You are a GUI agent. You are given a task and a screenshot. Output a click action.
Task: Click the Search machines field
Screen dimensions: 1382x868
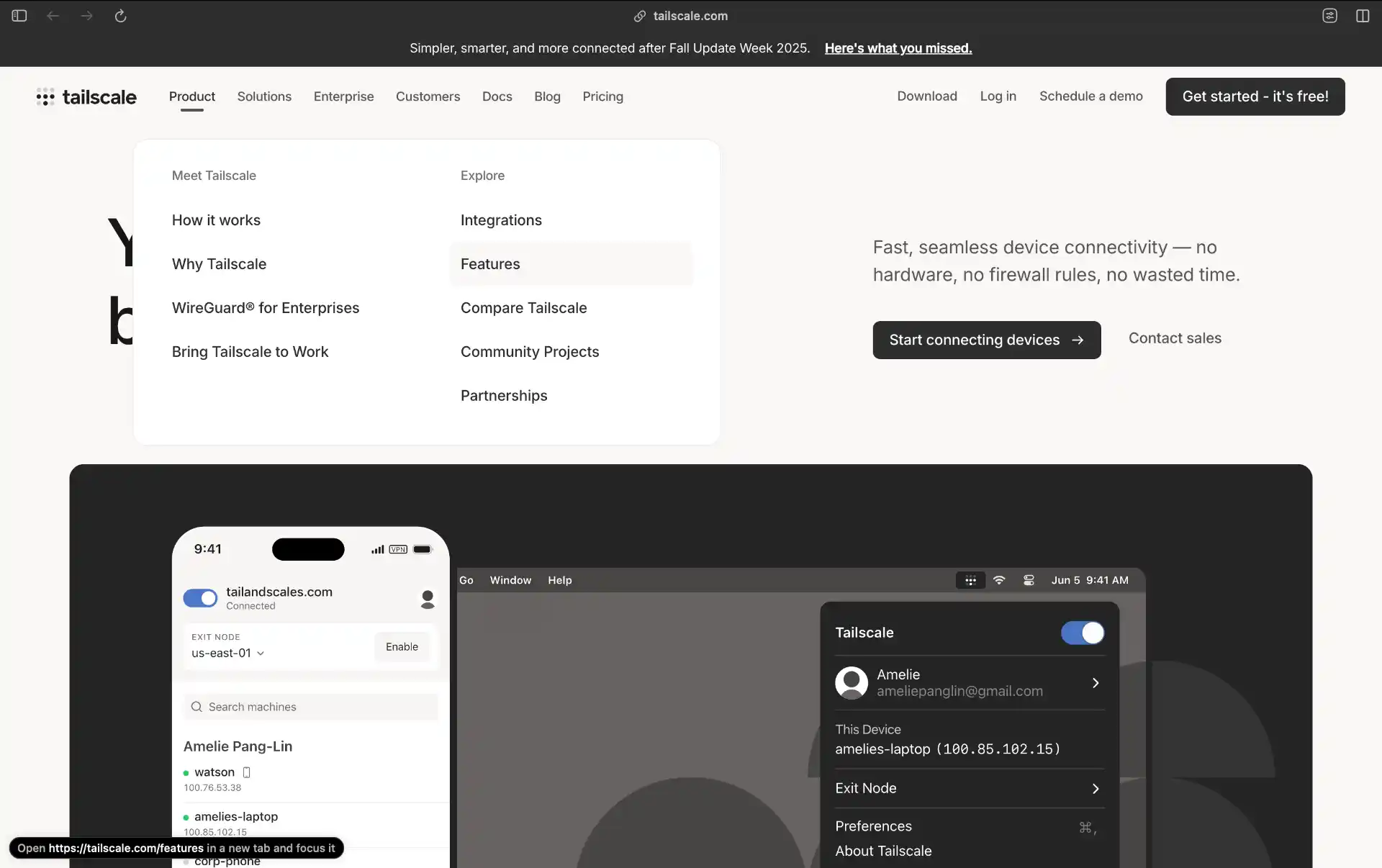click(x=311, y=707)
